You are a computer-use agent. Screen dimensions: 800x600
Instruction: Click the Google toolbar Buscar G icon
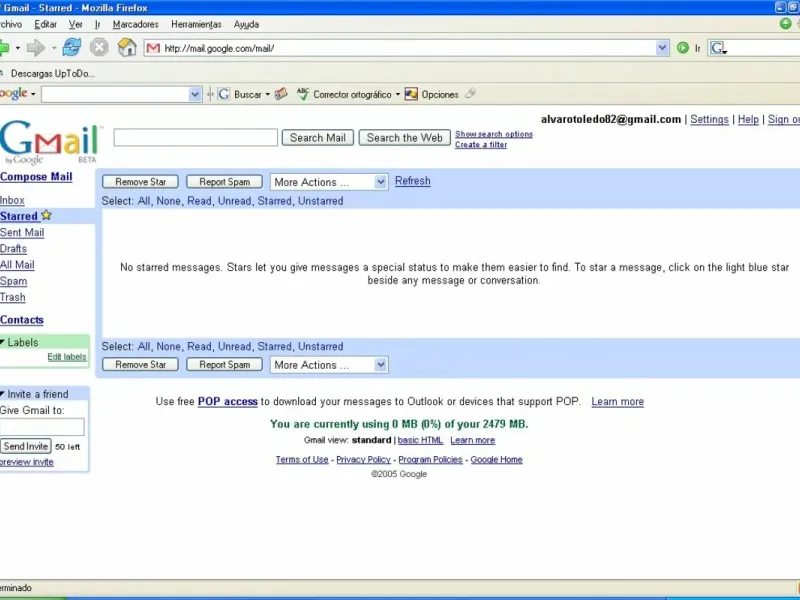(x=223, y=94)
